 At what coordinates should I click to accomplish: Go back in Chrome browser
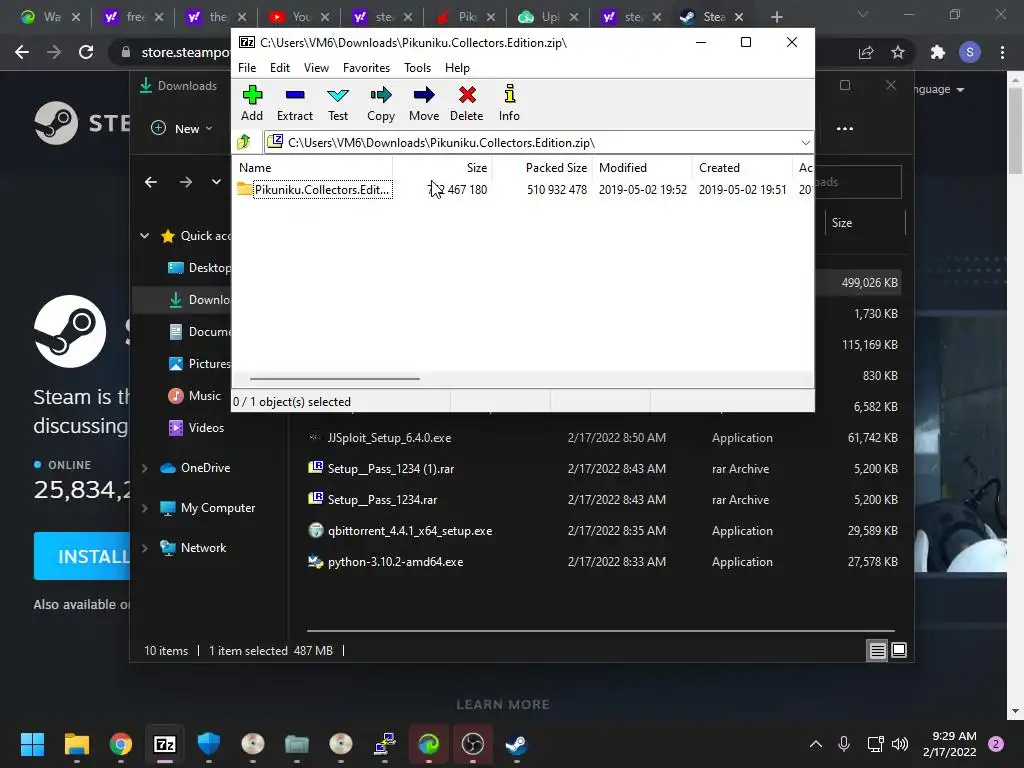click(22, 52)
